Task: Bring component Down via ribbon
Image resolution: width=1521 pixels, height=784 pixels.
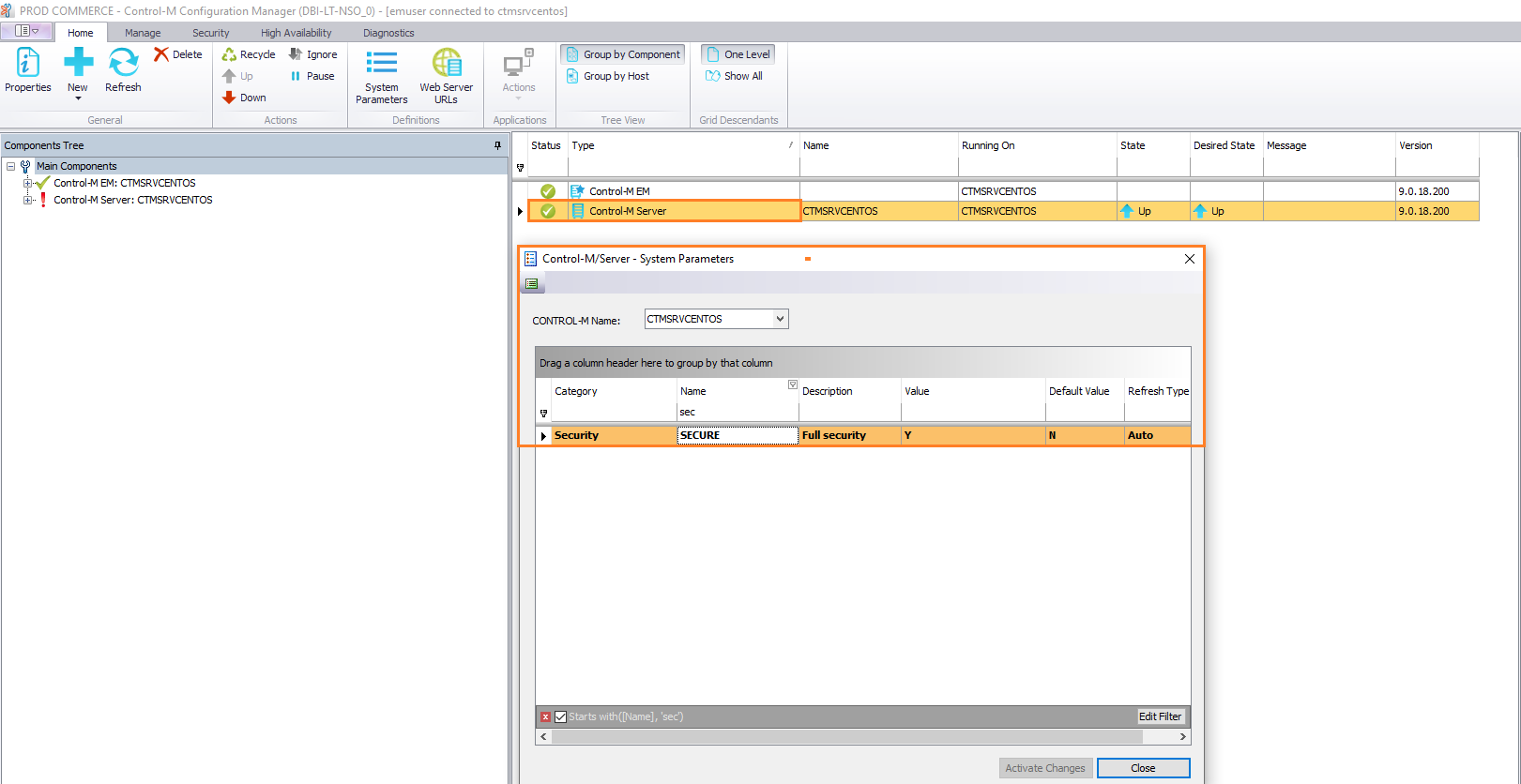Action: point(244,98)
